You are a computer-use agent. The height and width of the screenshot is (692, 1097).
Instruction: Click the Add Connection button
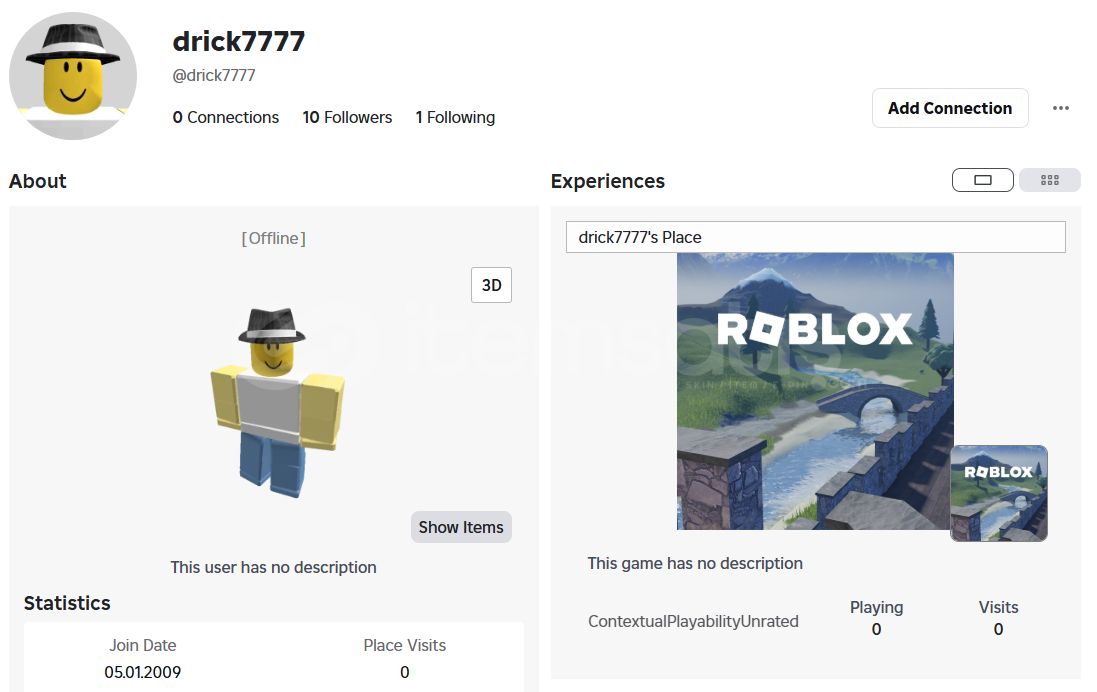click(949, 108)
